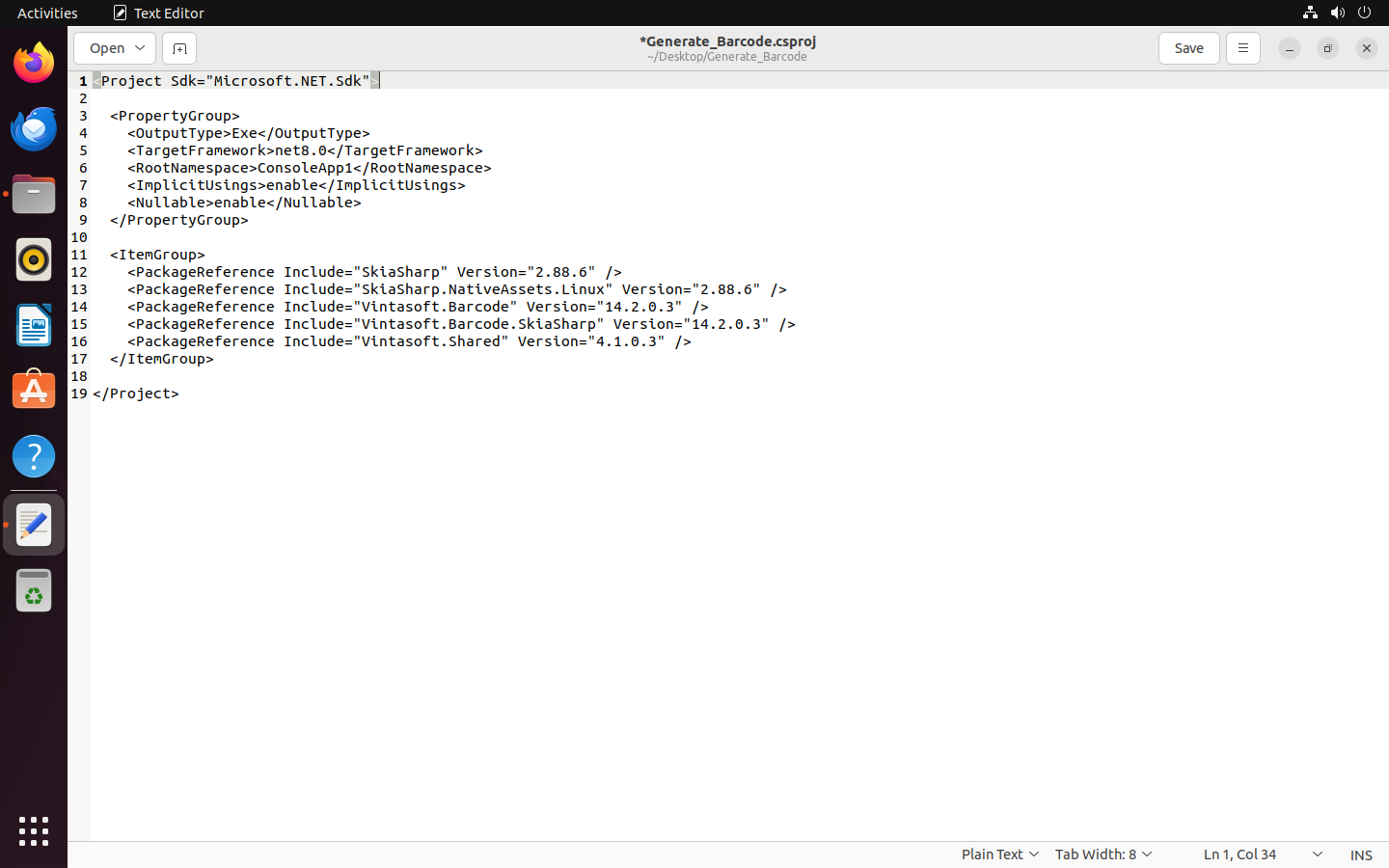Open Text Editor app menu in top bar

point(159,13)
